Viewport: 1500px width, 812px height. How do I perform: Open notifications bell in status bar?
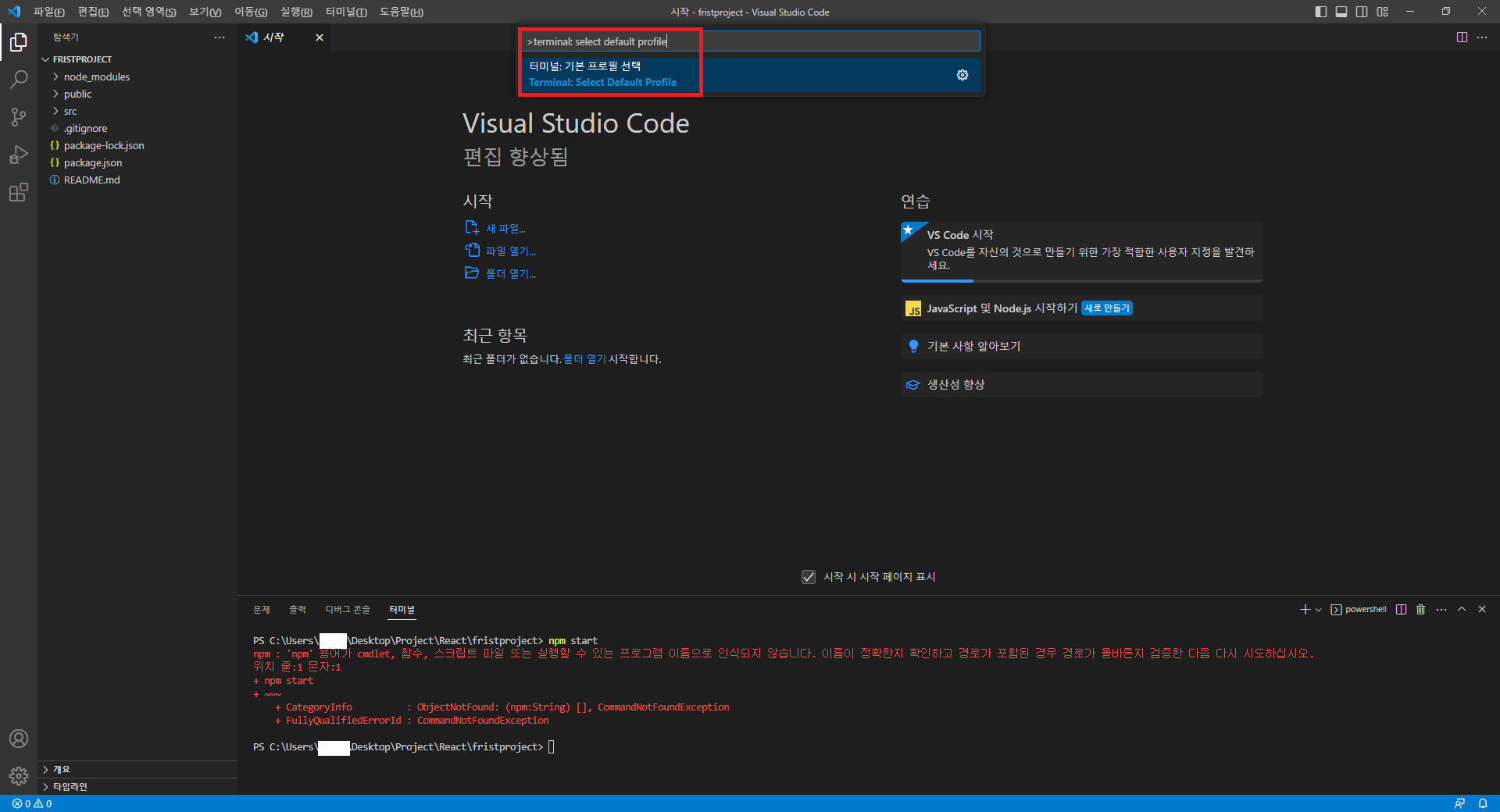pyautogui.click(x=1483, y=803)
